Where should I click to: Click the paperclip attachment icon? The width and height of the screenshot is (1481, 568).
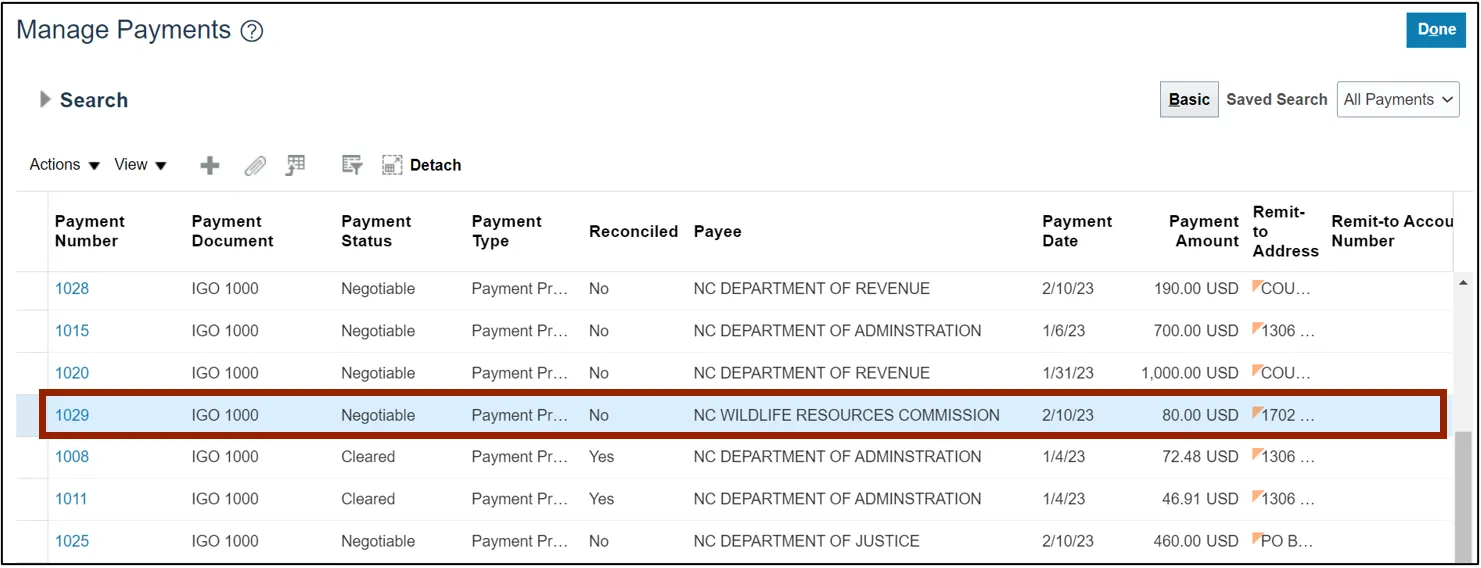click(255, 166)
